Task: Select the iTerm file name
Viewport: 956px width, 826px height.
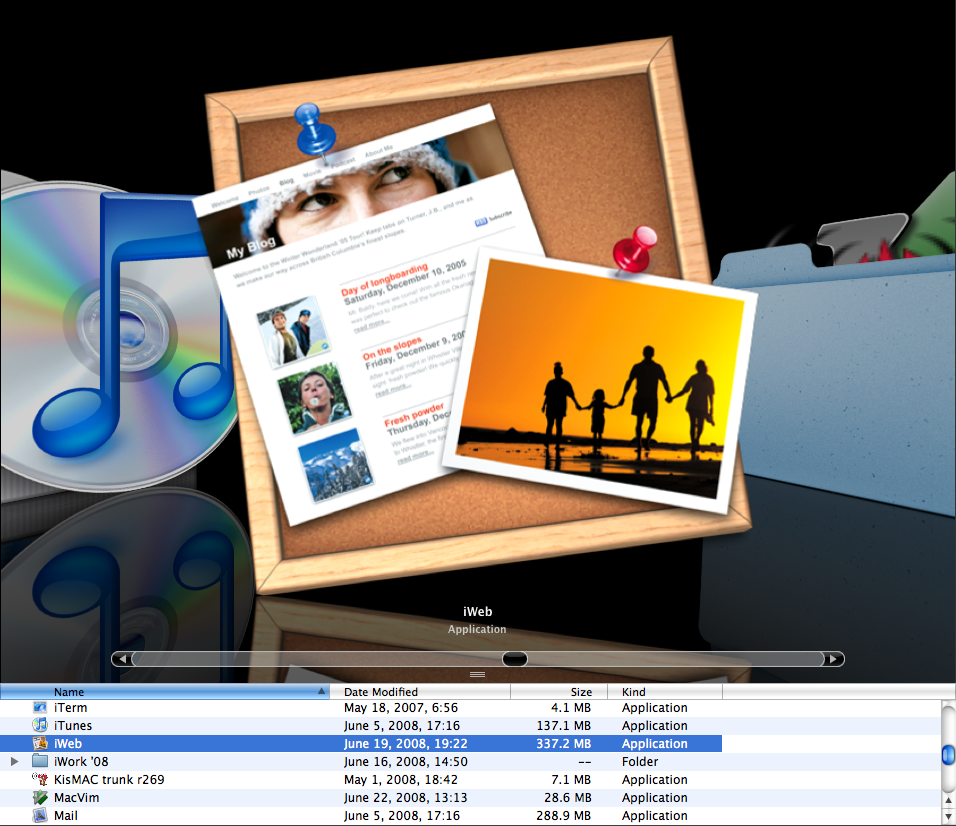Action: click(x=71, y=708)
